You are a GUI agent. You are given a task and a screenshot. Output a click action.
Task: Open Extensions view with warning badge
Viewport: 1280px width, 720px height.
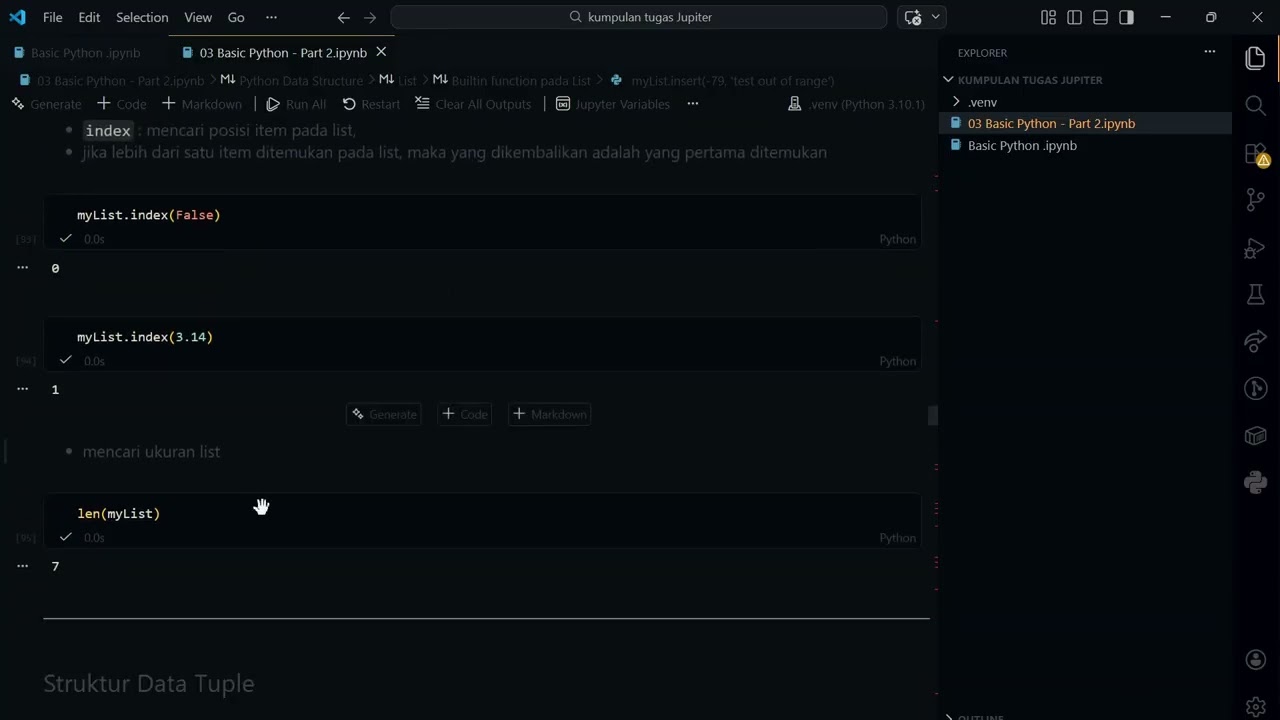1256,154
